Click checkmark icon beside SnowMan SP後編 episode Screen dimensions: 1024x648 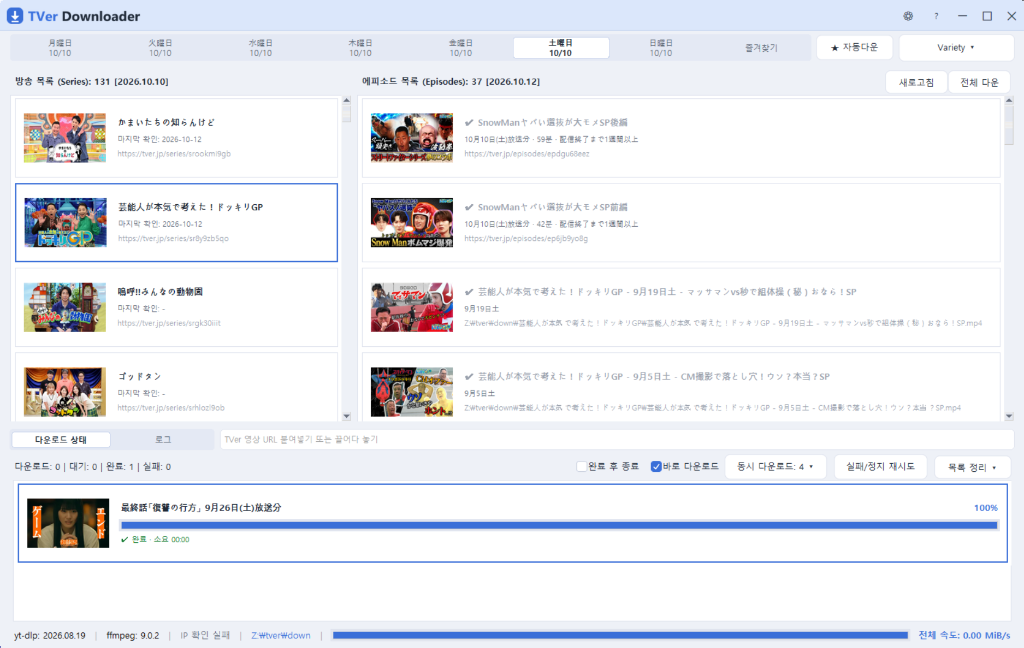tap(469, 123)
